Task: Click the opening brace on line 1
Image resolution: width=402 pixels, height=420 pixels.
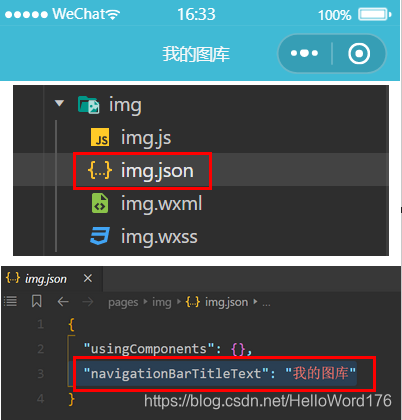Action: [71, 324]
